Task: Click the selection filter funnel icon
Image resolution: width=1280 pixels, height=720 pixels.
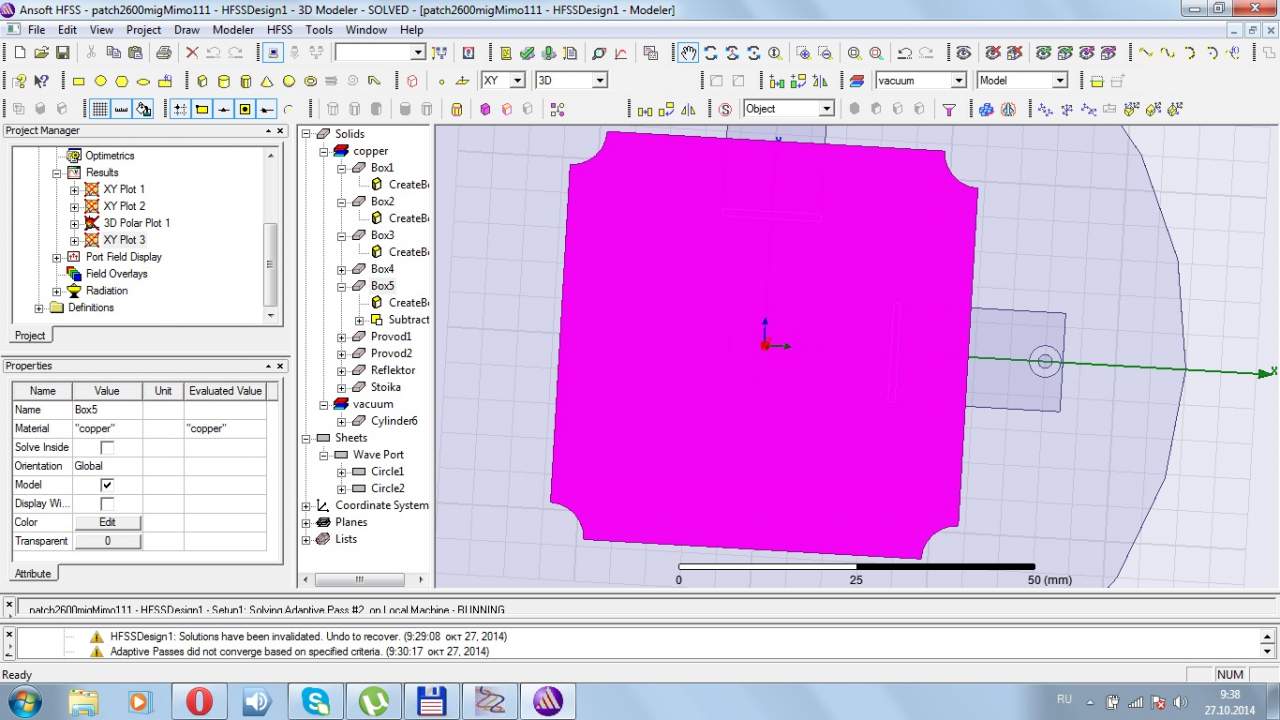Action: (x=949, y=109)
